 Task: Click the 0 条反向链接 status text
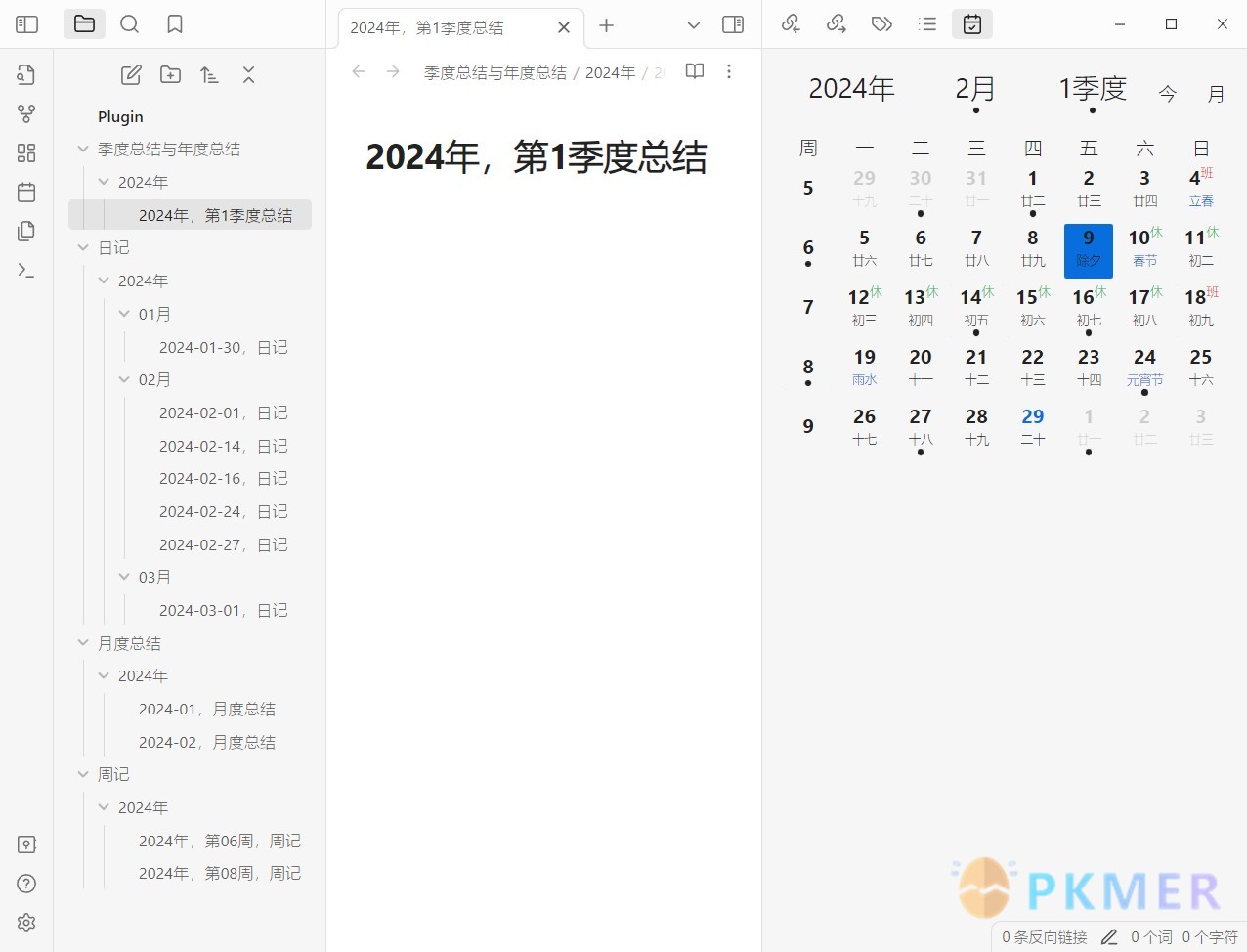(x=1043, y=937)
